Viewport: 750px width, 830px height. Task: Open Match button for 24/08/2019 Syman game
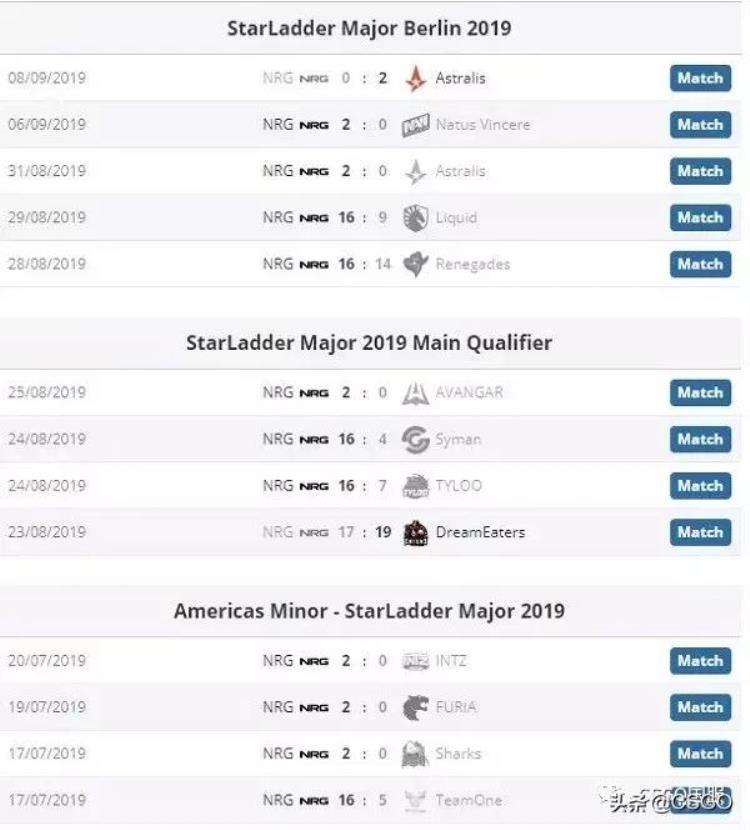pyautogui.click(x=700, y=439)
